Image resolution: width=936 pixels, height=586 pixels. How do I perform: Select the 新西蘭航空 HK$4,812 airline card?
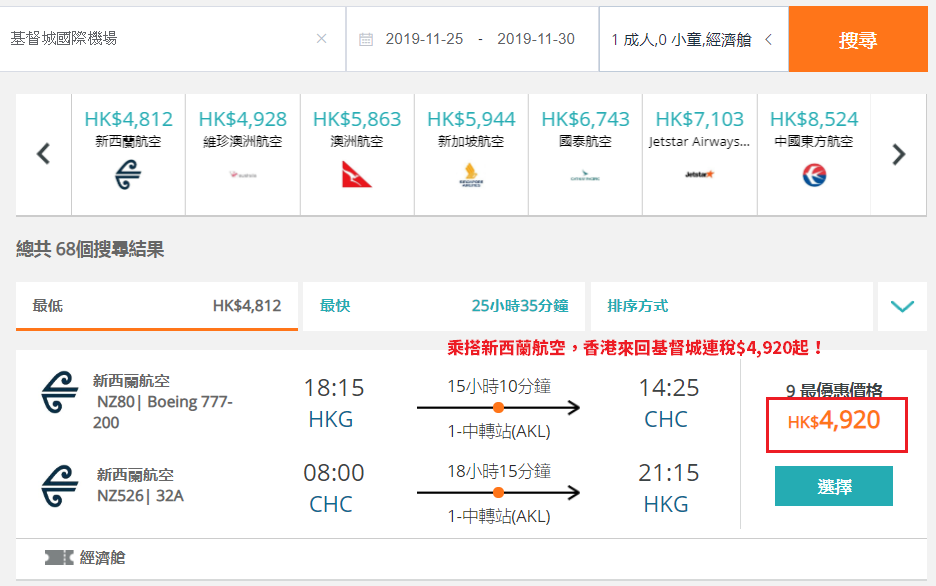click(128, 154)
